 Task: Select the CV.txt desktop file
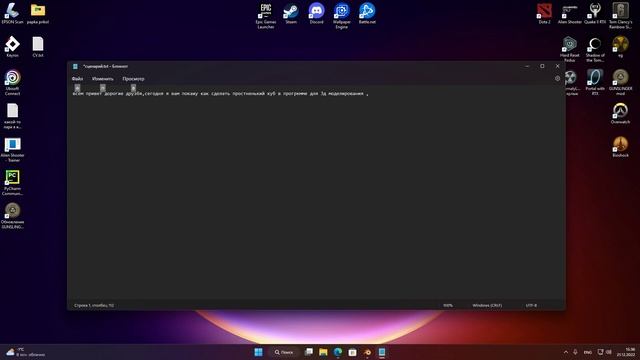[38, 47]
